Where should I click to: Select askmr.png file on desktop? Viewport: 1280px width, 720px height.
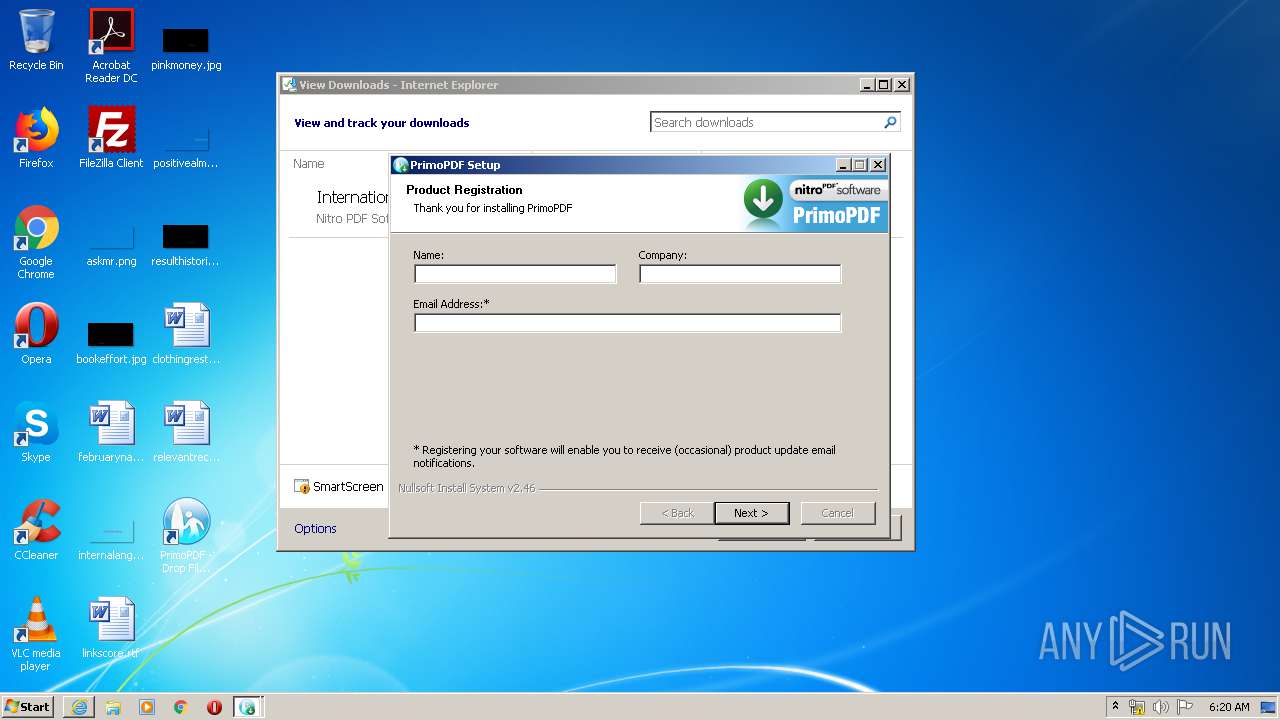111,245
